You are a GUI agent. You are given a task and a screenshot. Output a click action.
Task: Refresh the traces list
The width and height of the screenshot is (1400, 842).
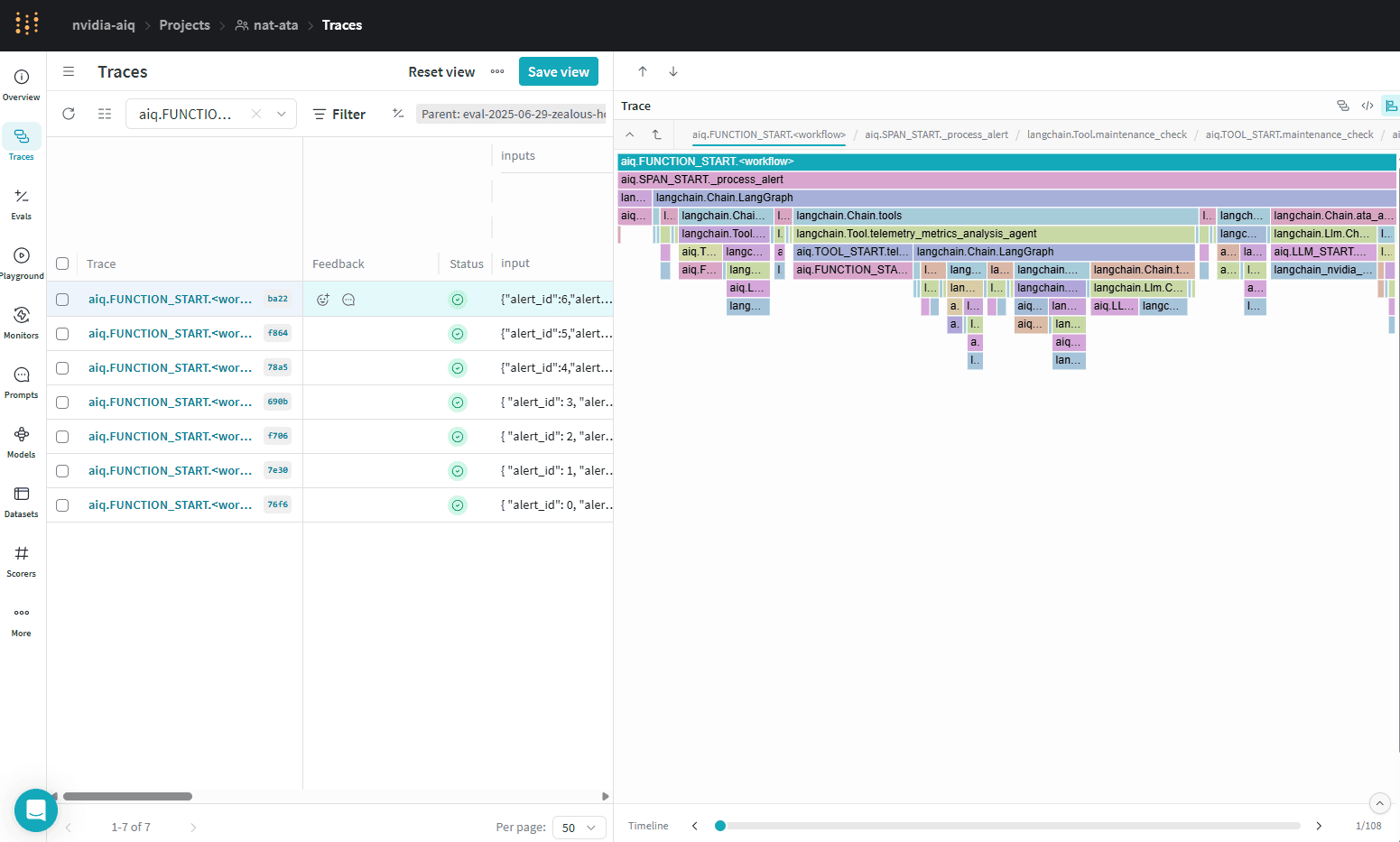69,114
